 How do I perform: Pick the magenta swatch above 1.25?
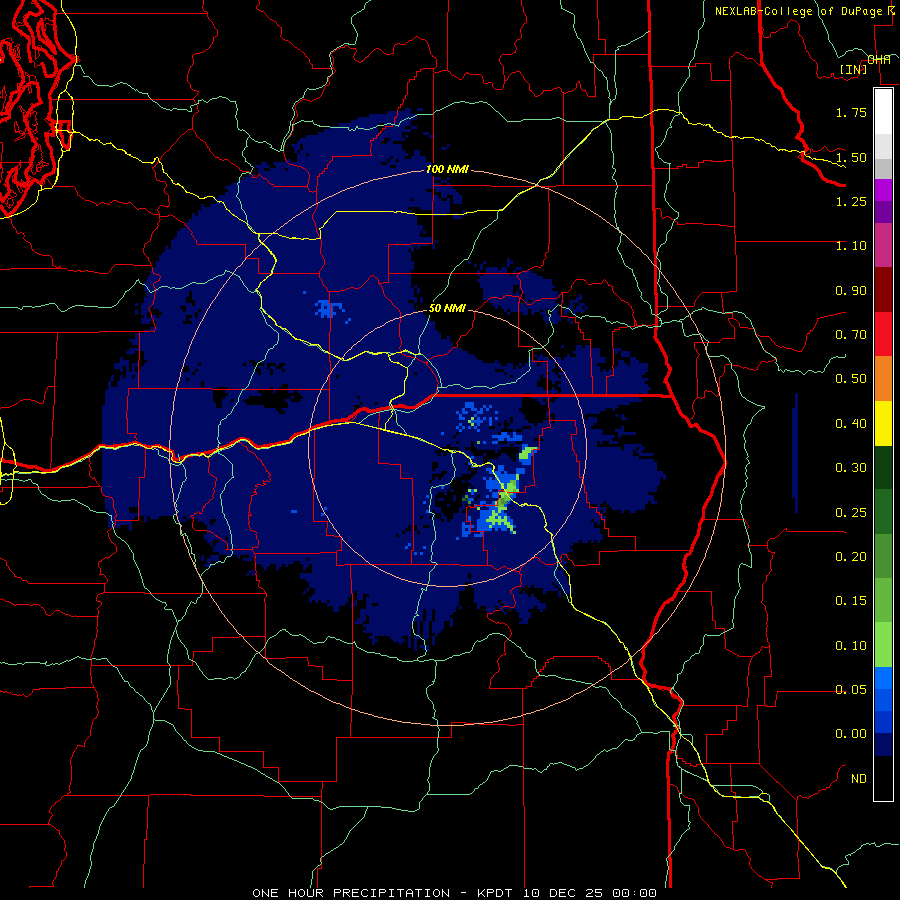883,190
